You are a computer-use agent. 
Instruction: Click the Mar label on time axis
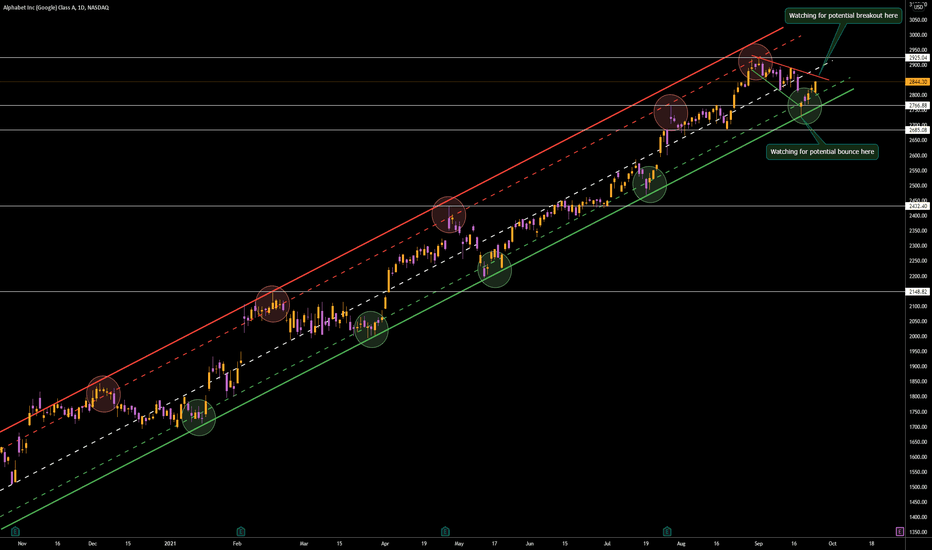(x=304, y=543)
